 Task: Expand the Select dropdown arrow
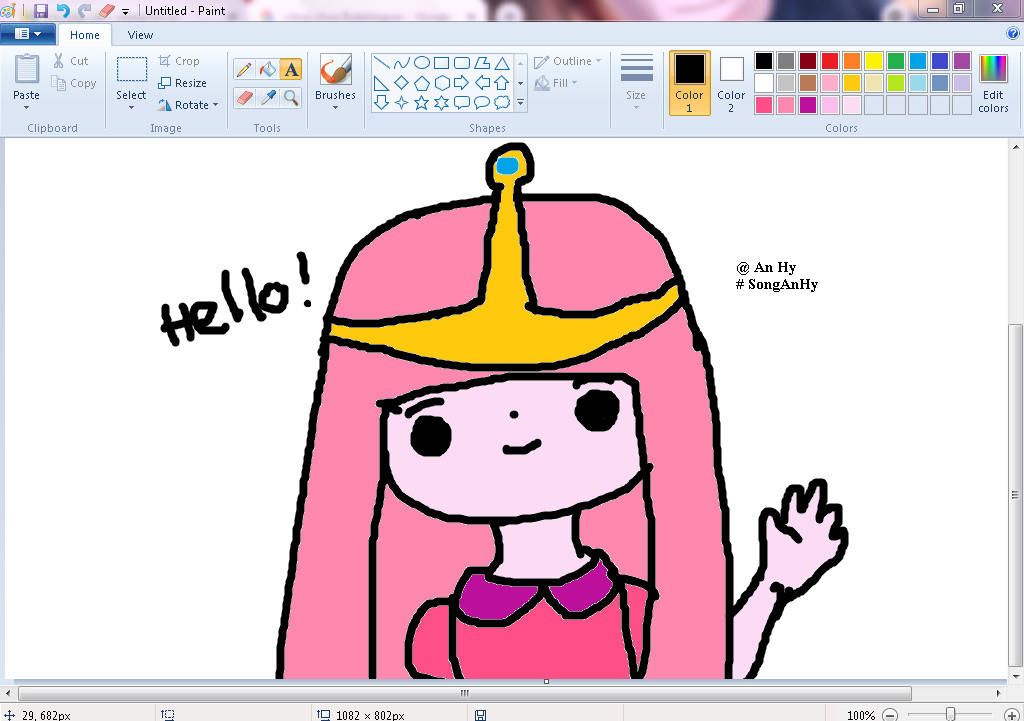(x=131, y=107)
